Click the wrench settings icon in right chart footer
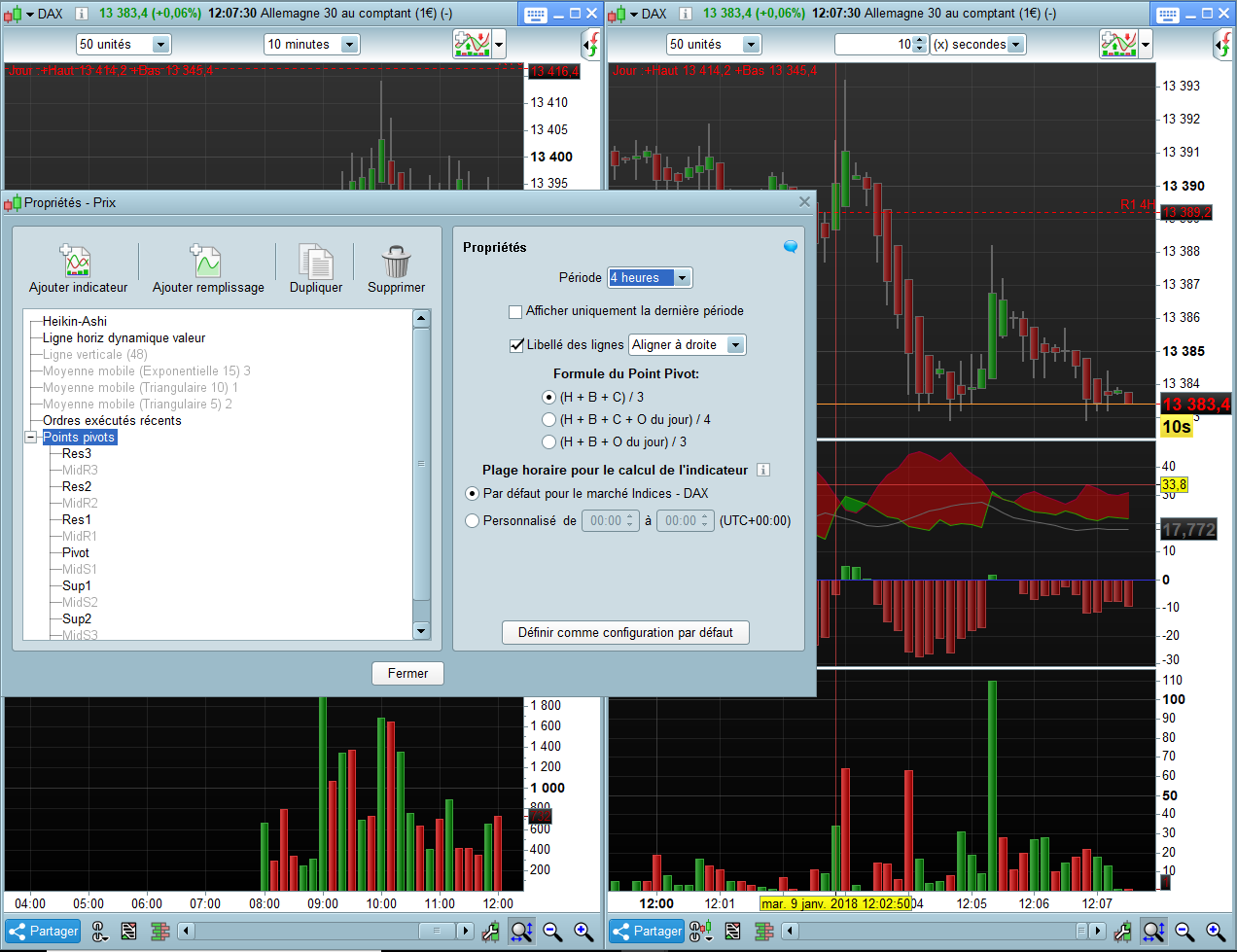The width and height of the screenshot is (1237, 952). click(1122, 932)
